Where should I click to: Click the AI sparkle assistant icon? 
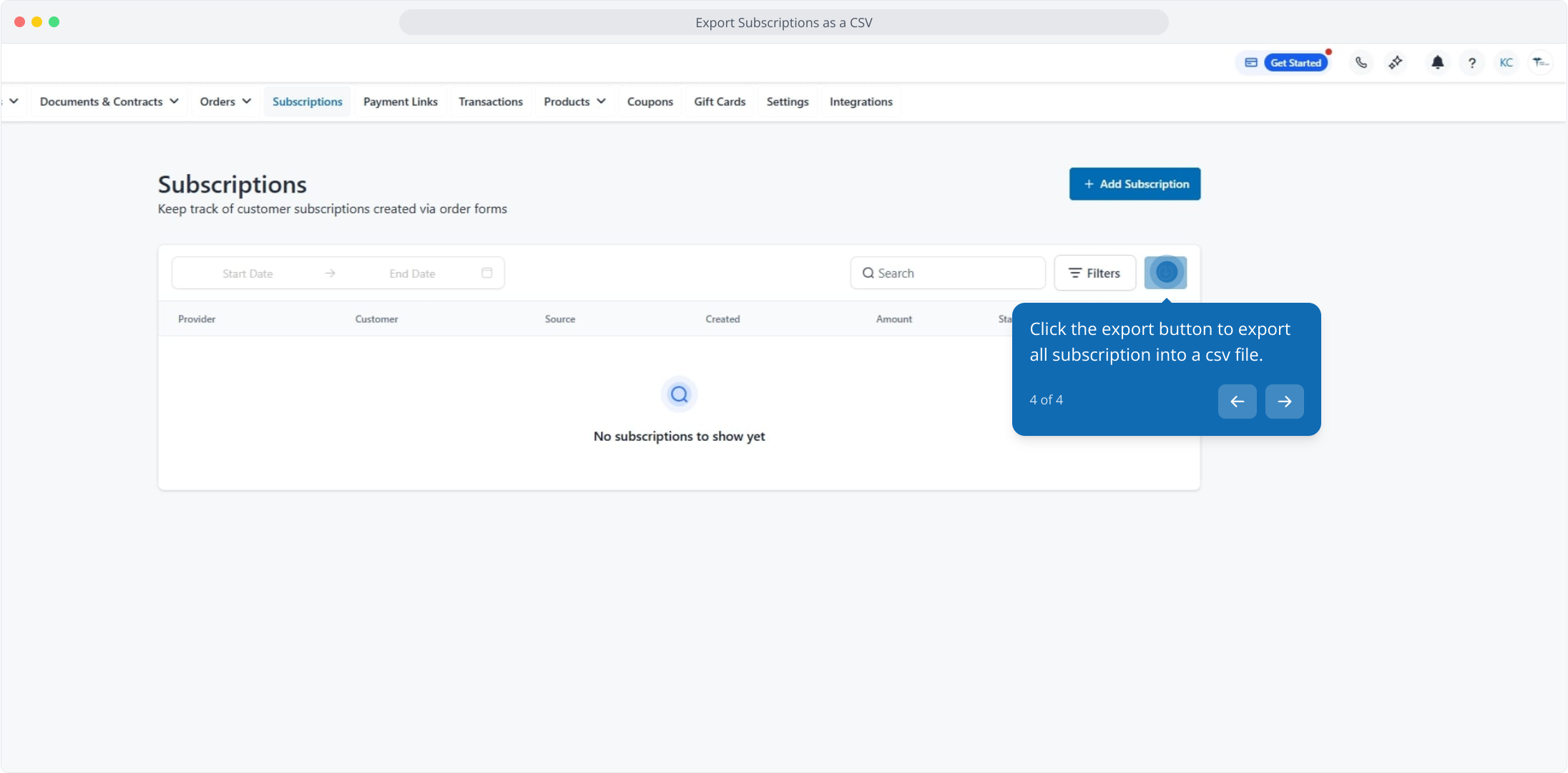click(x=1396, y=63)
